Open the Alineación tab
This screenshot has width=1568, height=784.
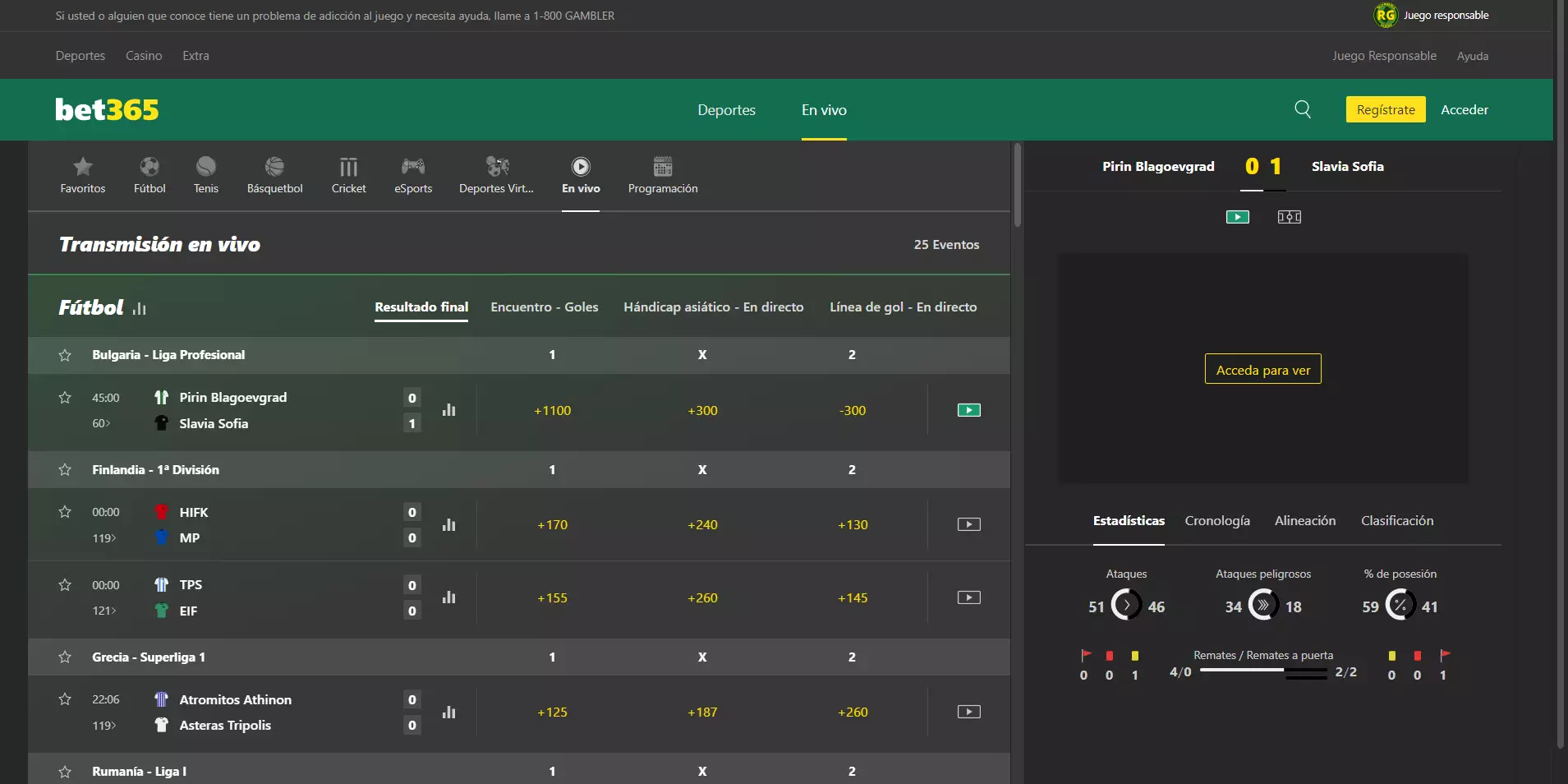1305,521
